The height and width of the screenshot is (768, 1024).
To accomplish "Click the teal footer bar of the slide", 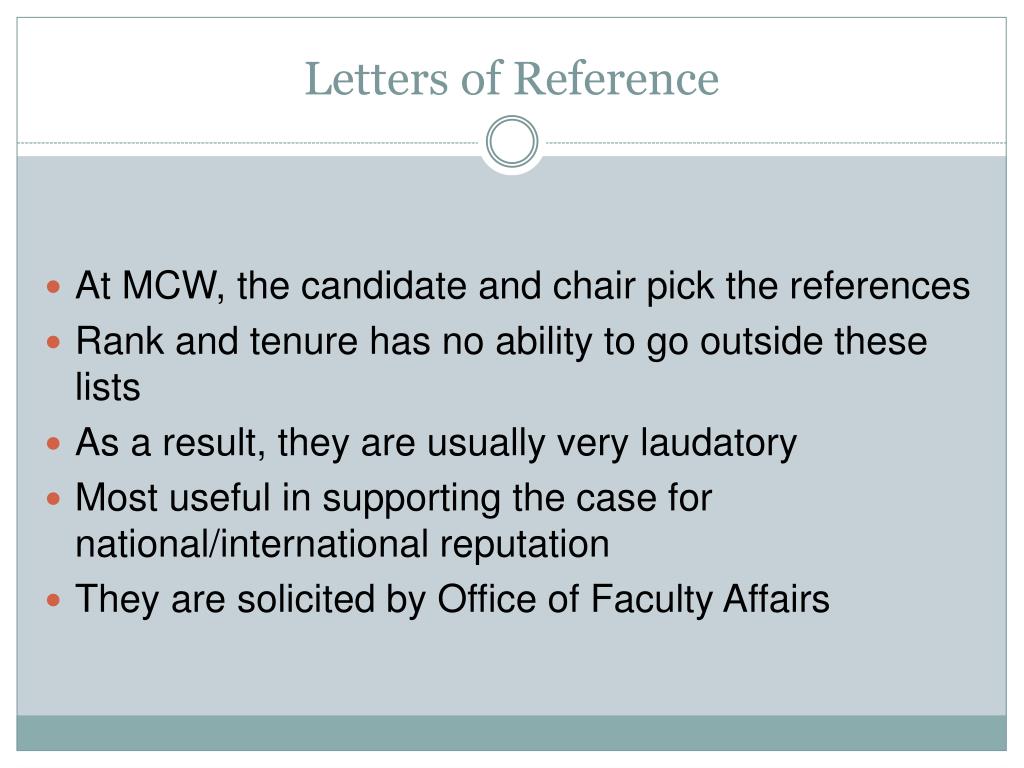I will (511, 733).
